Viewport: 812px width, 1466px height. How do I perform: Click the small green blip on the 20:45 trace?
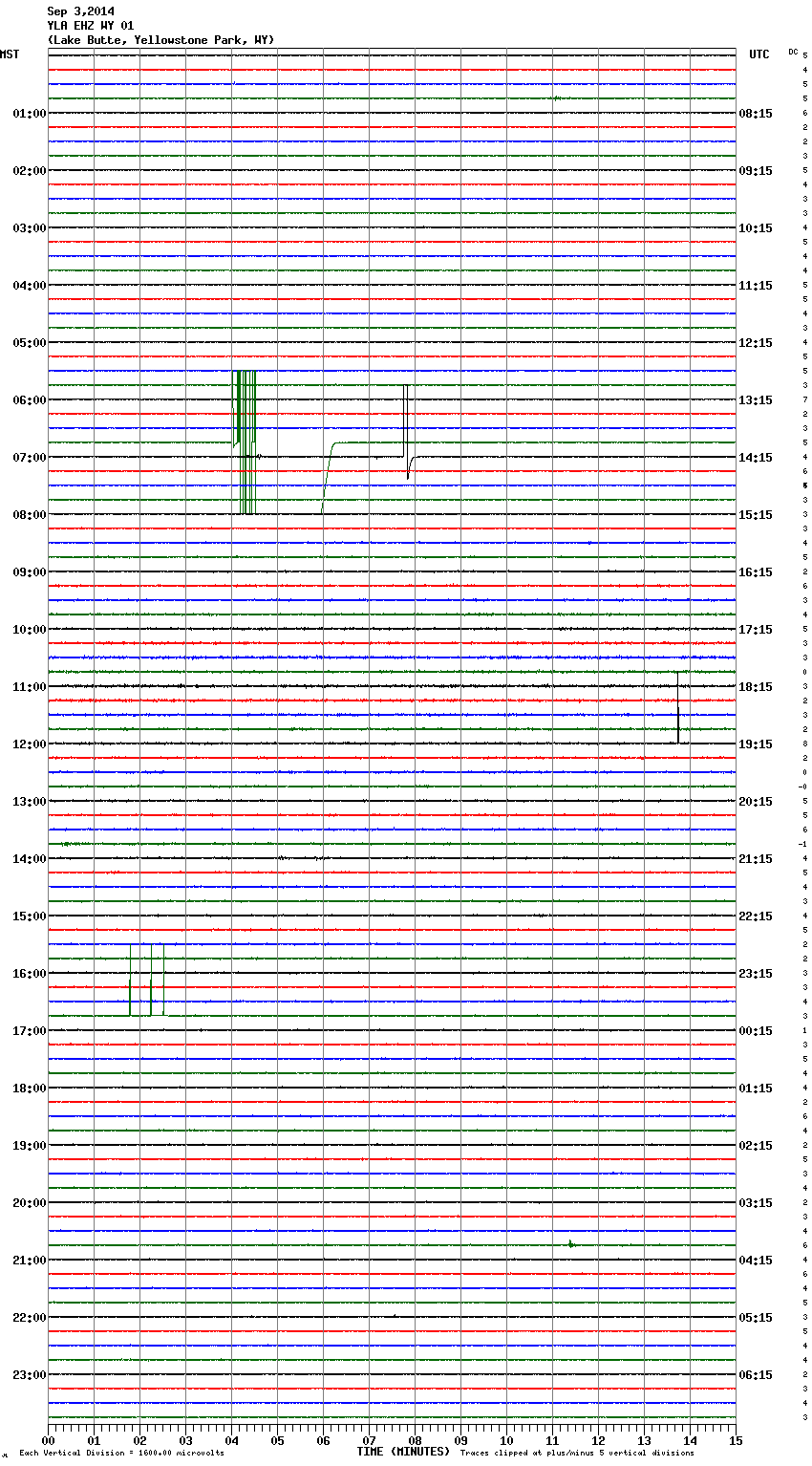[x=570, y=1243]
